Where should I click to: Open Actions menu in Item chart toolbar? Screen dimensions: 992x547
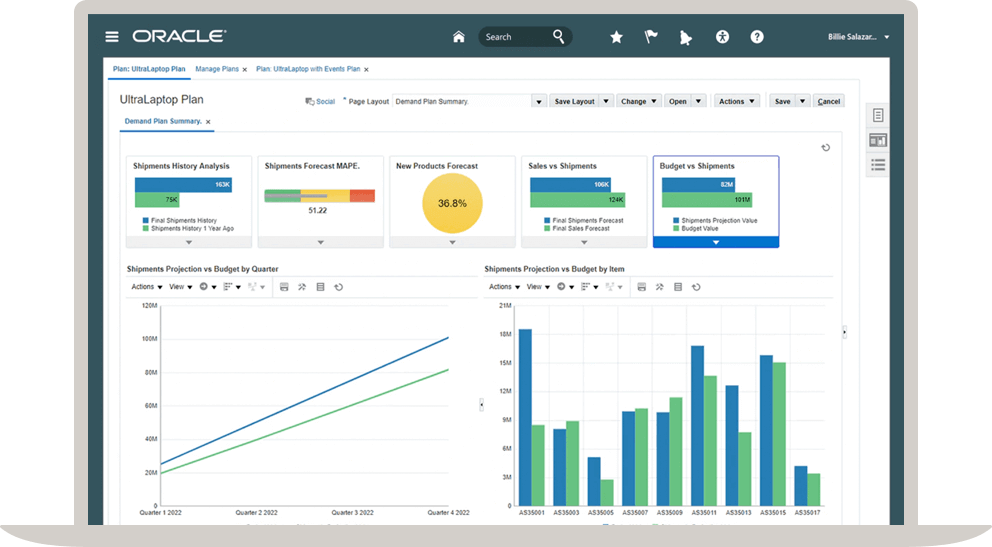504,287
